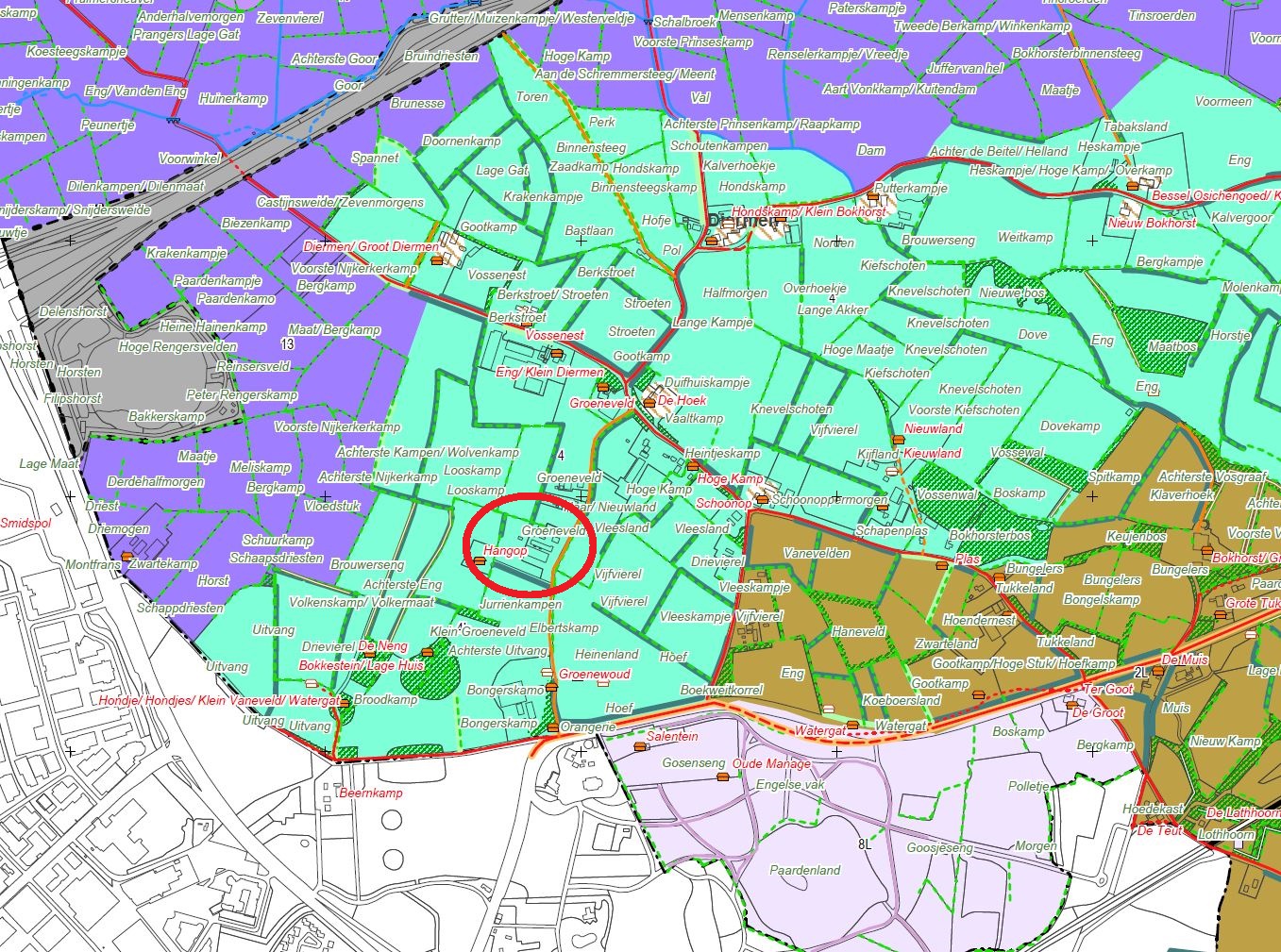This screenshot has height=952, width=1281.
Task: Select the farm icon below Hoge Kamp label
Action: tap(694, 465)
